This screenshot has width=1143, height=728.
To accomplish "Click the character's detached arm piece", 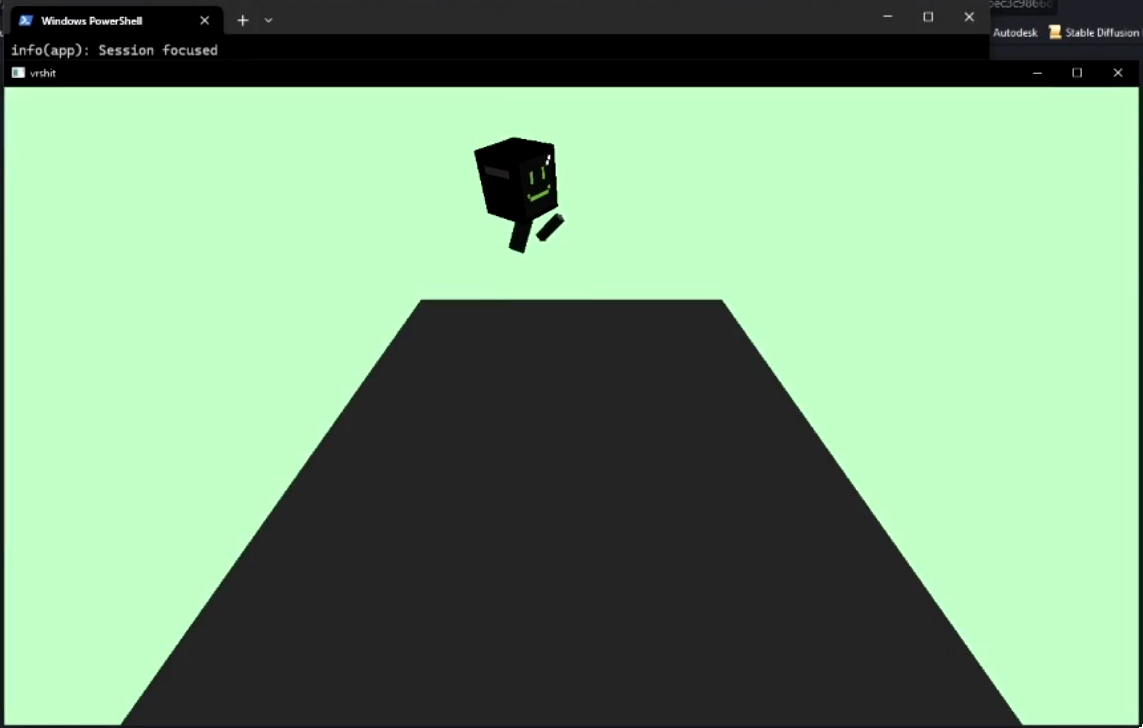I will coord(548,228).
